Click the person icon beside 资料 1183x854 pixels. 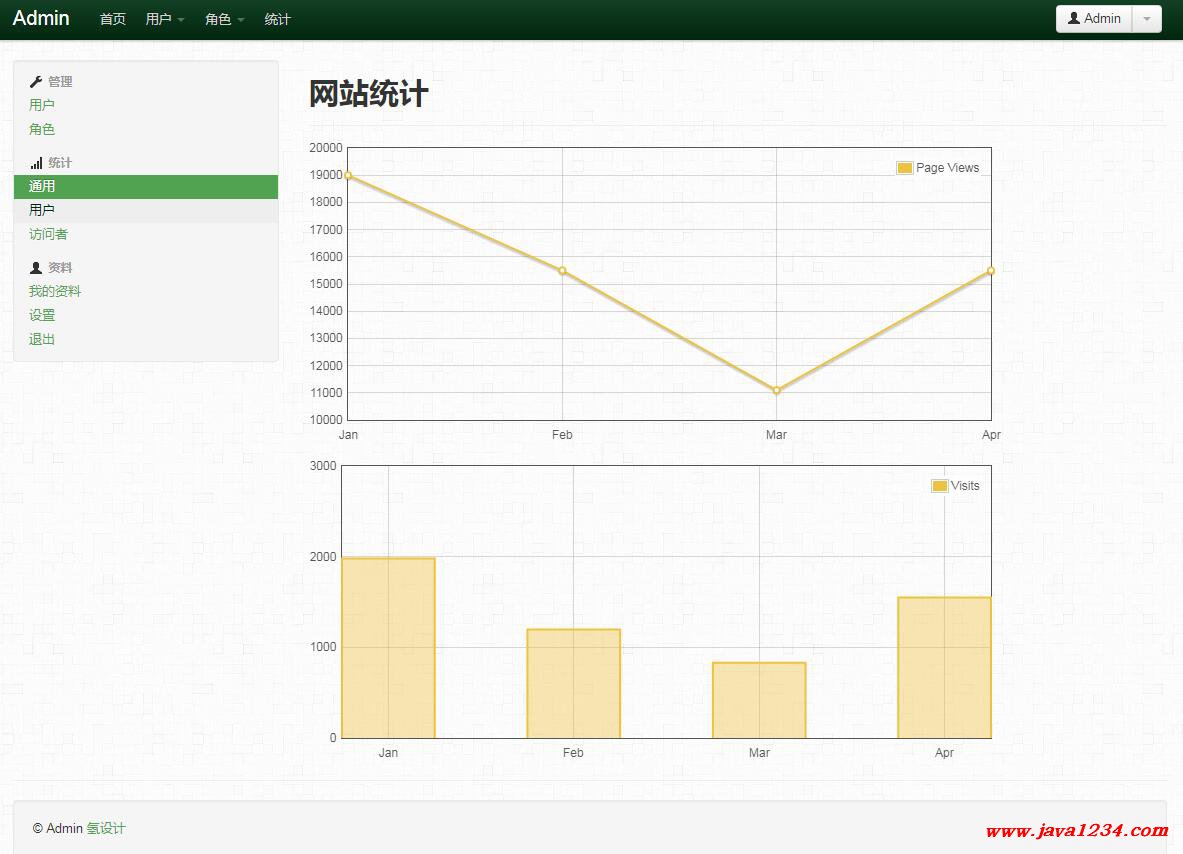click(35, 268)
